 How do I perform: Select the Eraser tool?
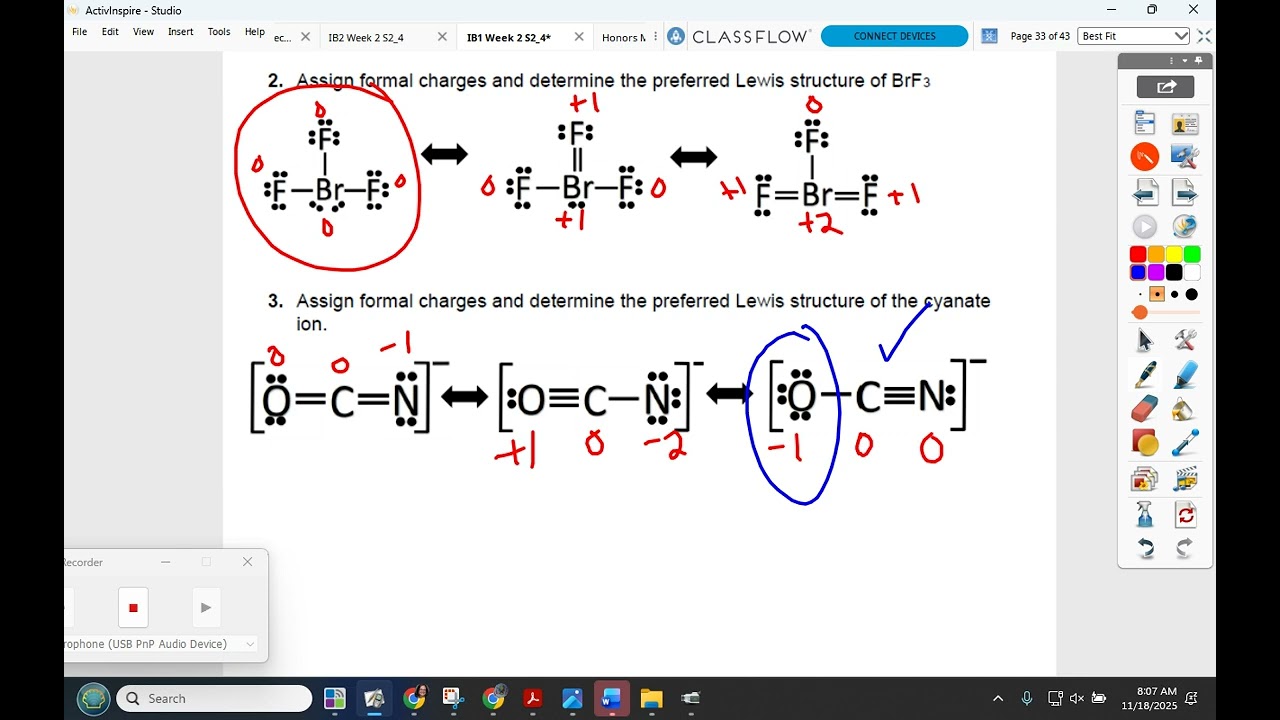pyautogui.click(x=1145, y=409)
